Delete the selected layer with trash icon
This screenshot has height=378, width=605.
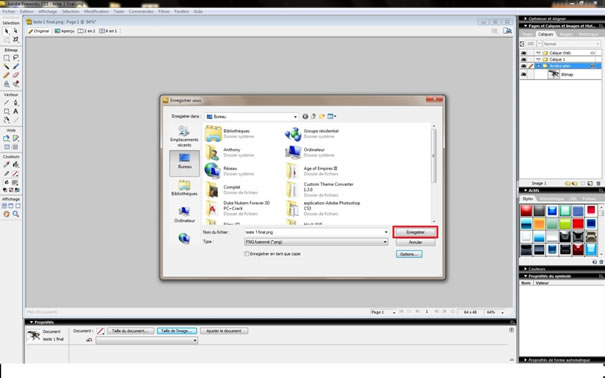598,184
